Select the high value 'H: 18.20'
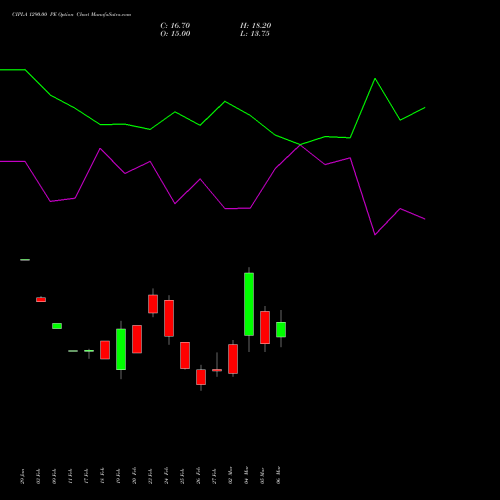 pos(256,26)
